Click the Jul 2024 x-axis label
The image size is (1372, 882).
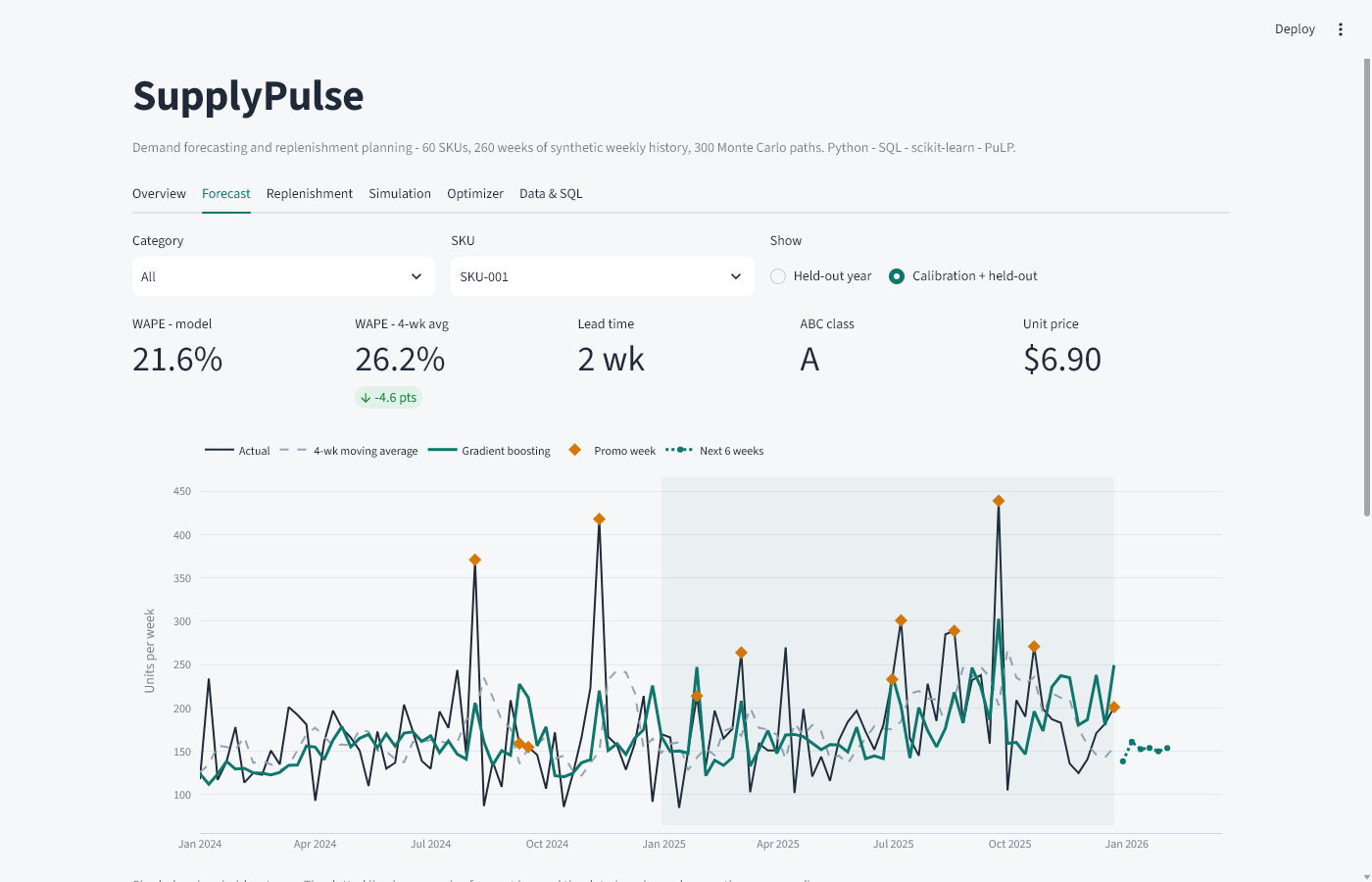(x=431, y=844)
